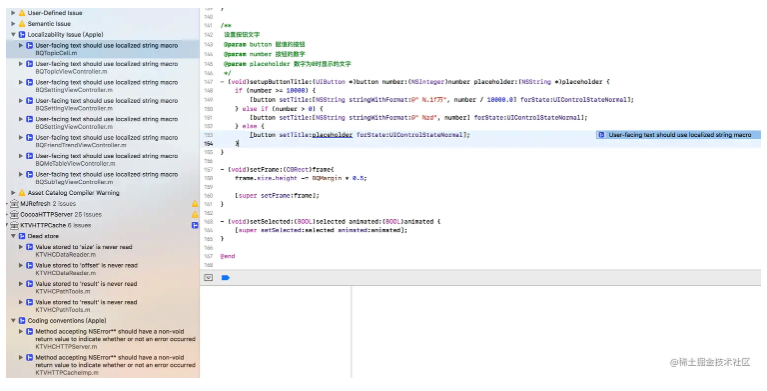This screenshot has height=391, width=767.
Task: Click warning badge at right of CocoaHTTPServer row
Action: click(x=195, y=214)
